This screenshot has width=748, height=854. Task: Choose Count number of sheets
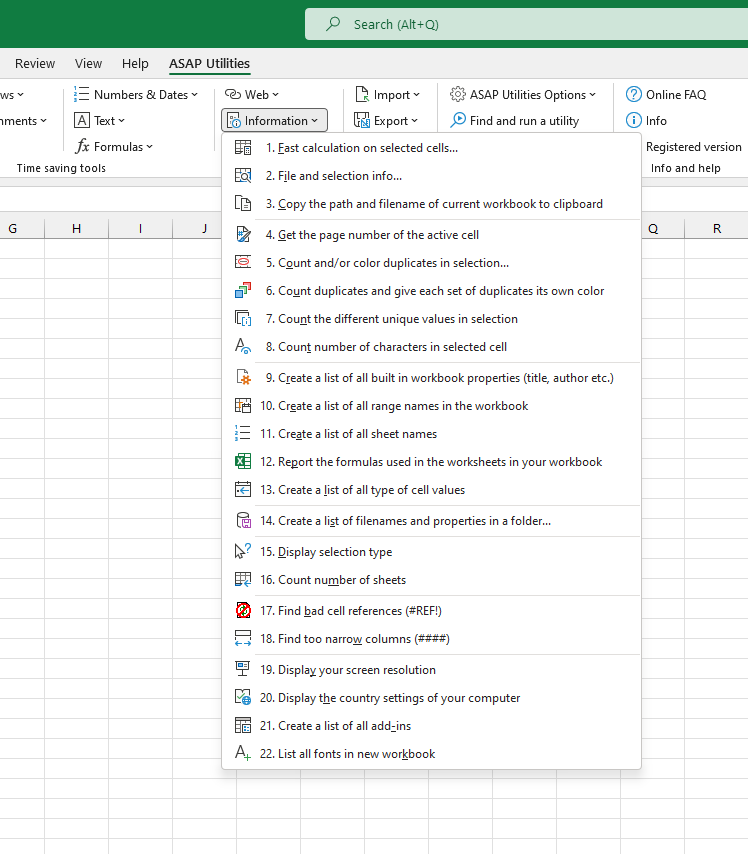[431, 580]
